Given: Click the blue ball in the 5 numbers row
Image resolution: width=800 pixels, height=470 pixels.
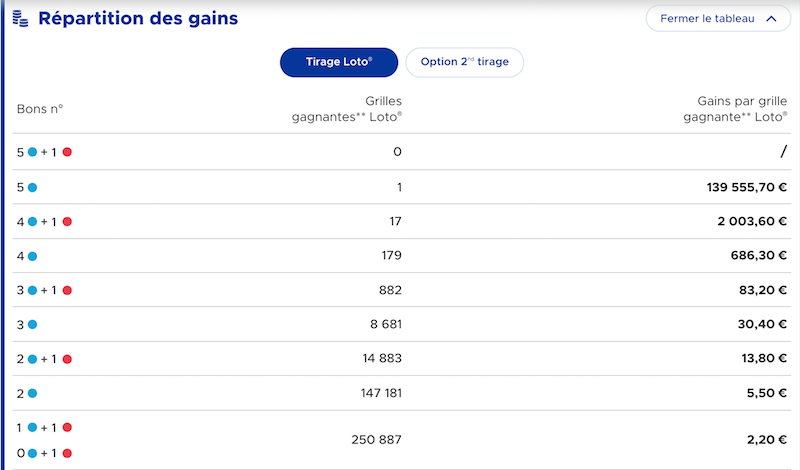Looking at the screenshot, I should pyautogui.click(x=32, y=187).
